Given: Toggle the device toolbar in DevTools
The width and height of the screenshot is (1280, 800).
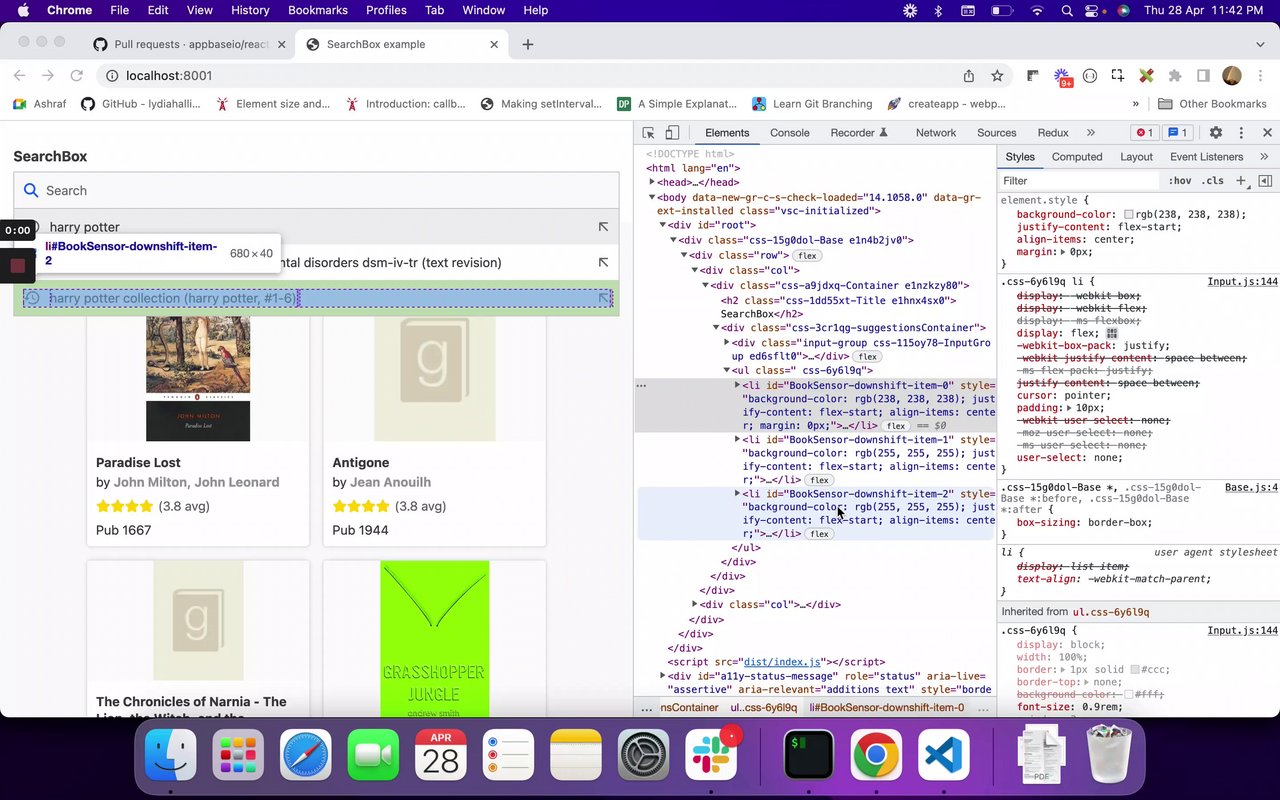Looking at the screenshot, I should pos(672,133).
